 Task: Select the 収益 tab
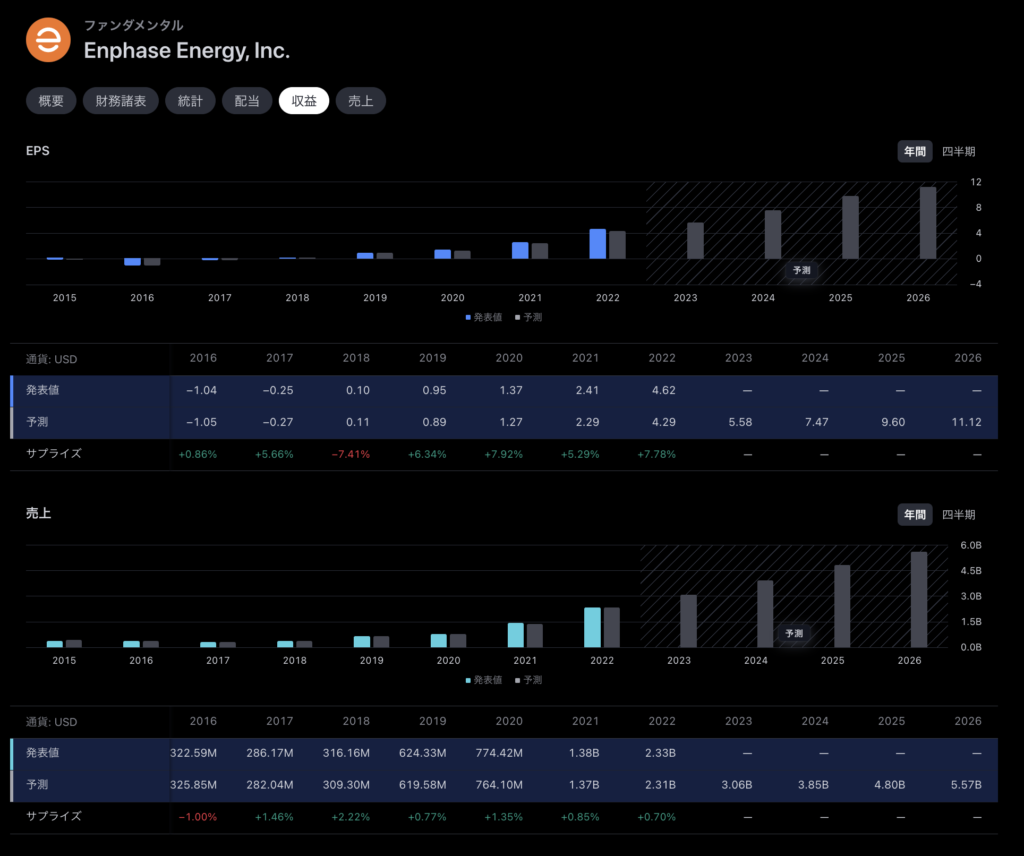click(x=304, y=101)
